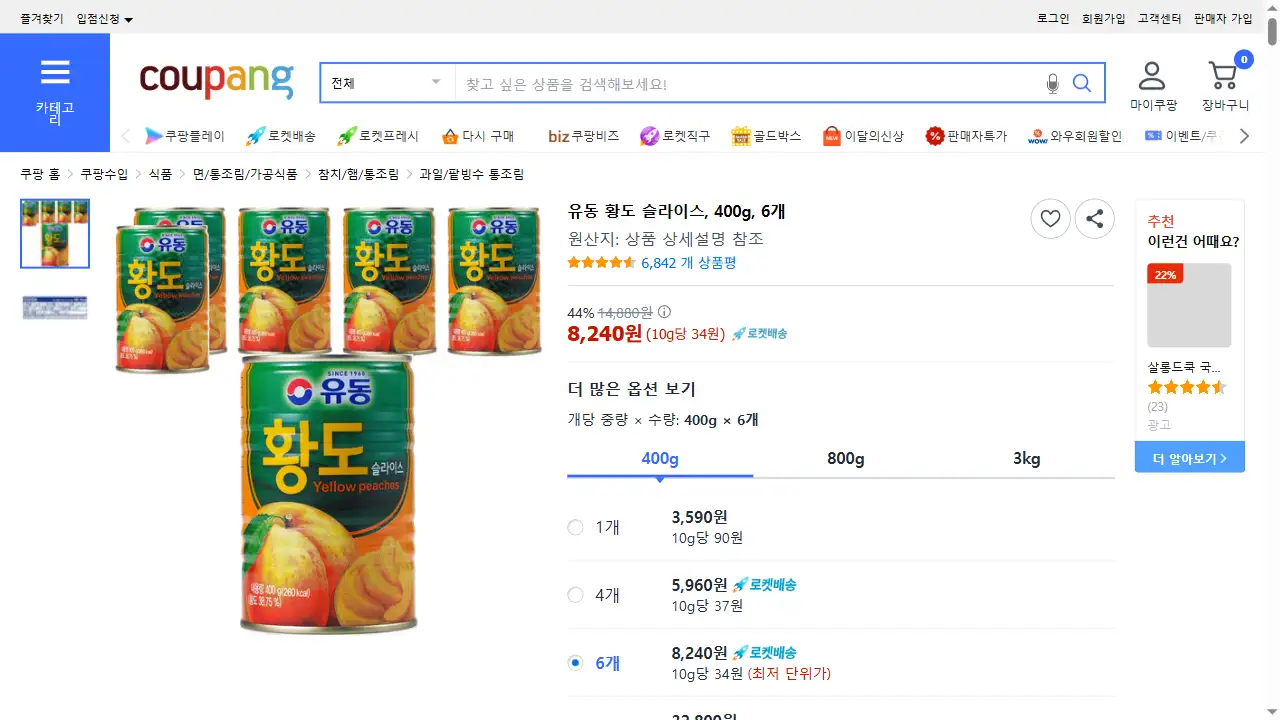Click 즐겨찾기 in the top bar

[42, 19]
